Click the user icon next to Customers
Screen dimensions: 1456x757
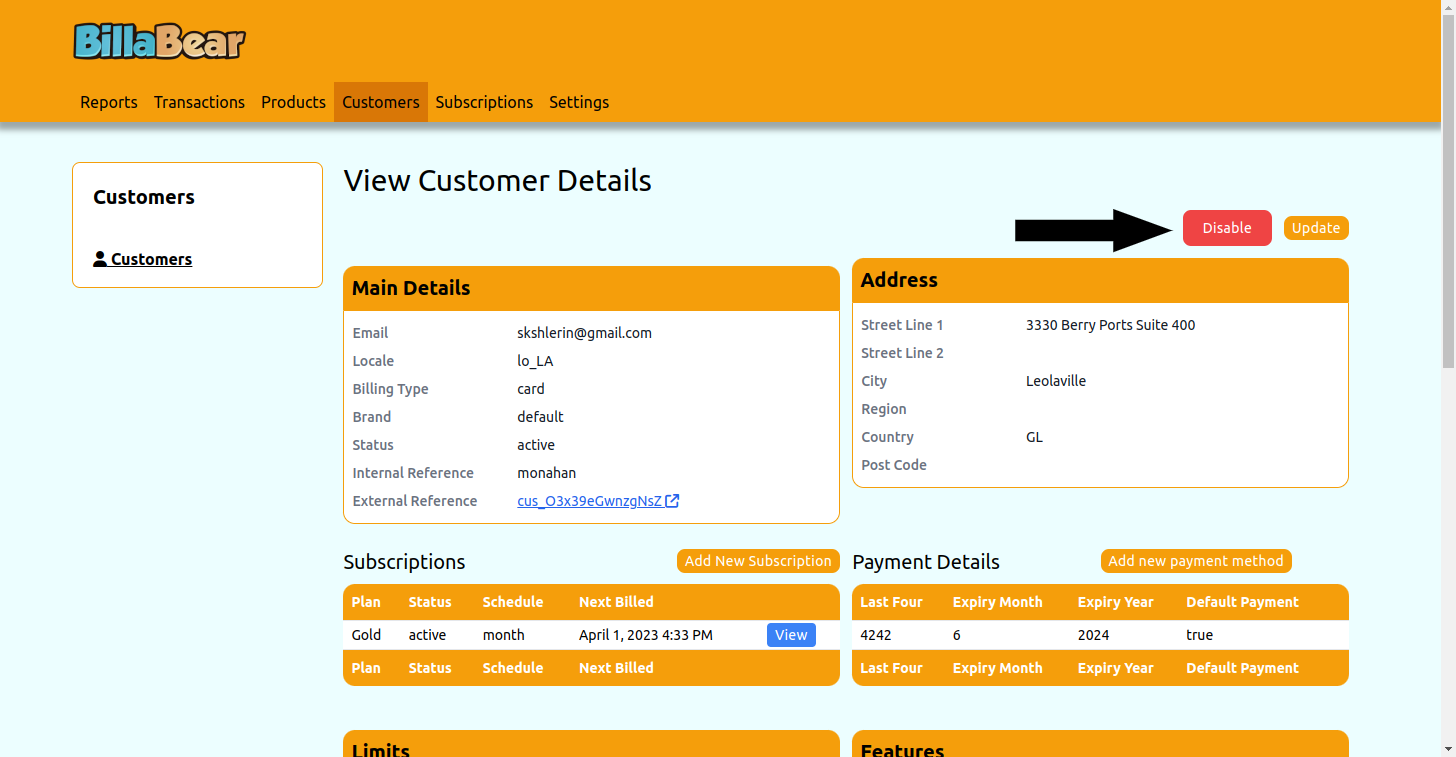[x=100, y=259]
